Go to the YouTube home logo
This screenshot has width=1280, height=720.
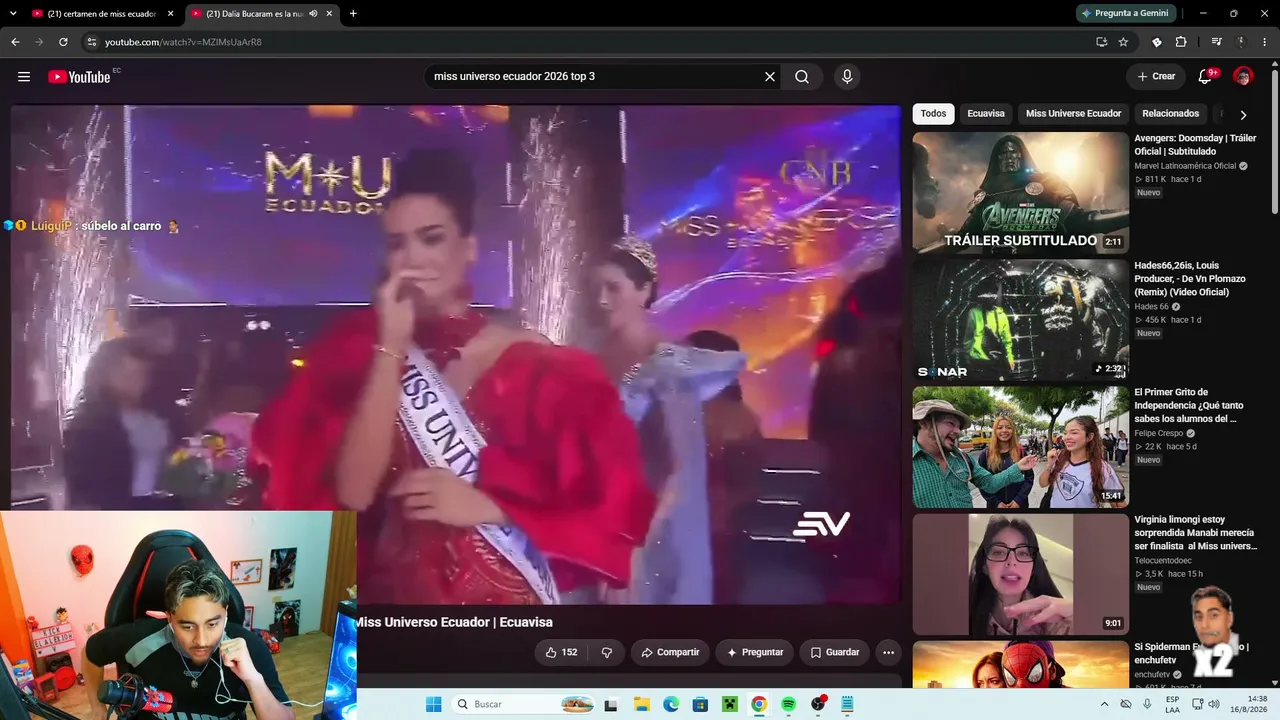[79, 77]
